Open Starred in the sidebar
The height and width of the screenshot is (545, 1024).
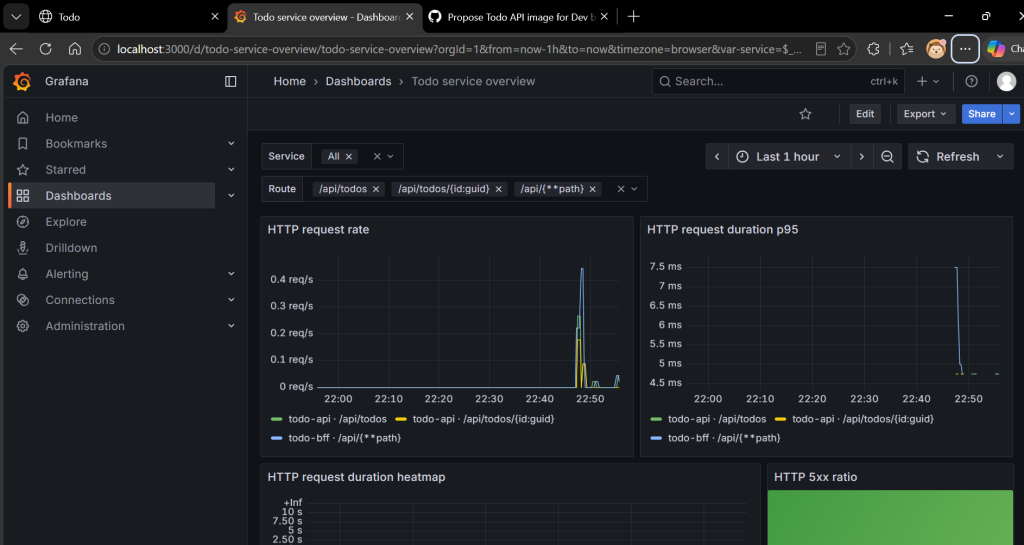coord(65,170)
